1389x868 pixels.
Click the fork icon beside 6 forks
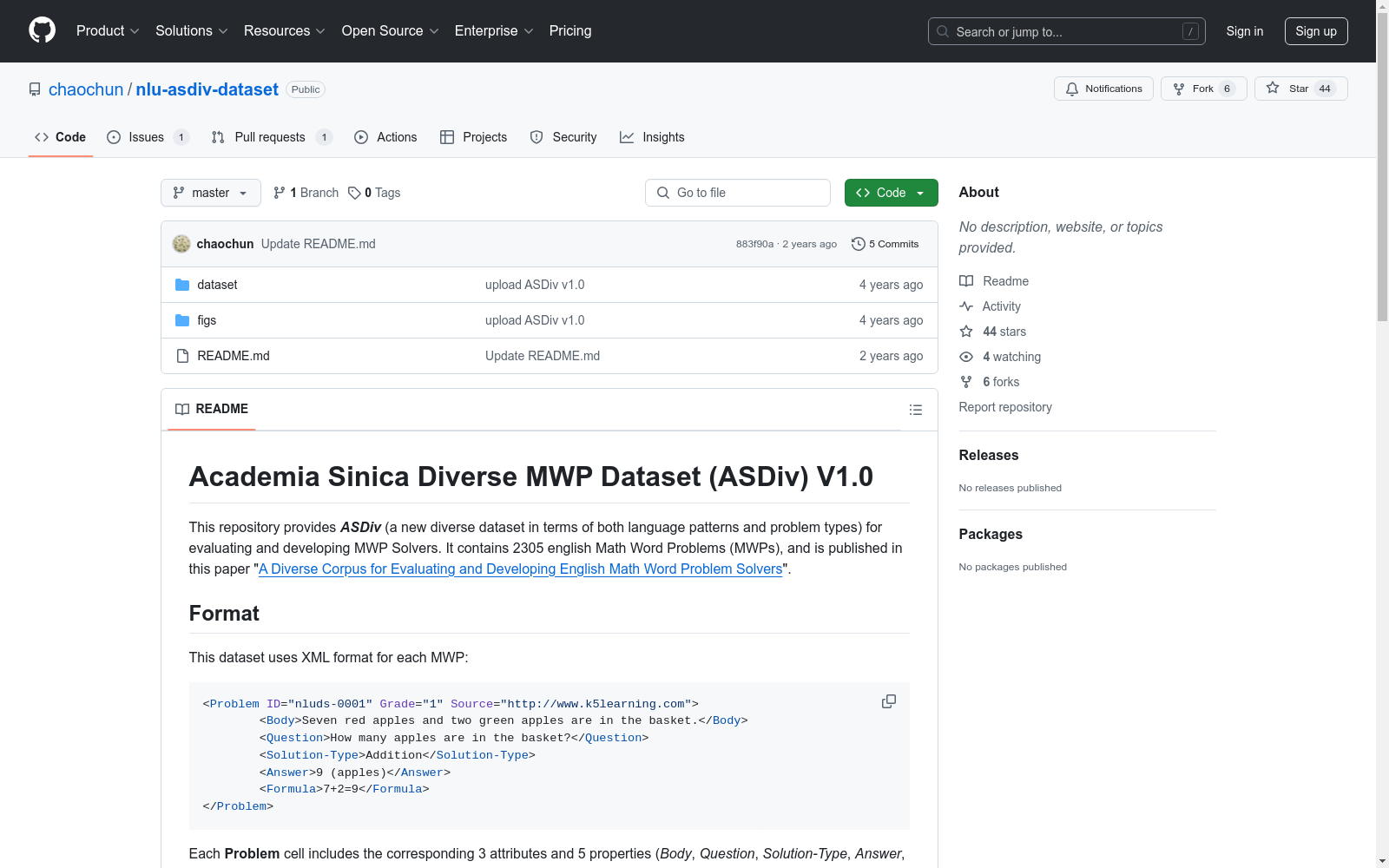pyautogui.click(x=966, y=382)
